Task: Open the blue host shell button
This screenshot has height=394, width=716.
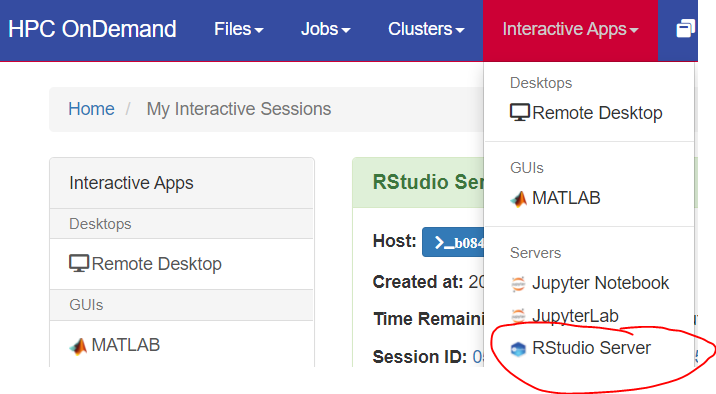Action: 453,242
